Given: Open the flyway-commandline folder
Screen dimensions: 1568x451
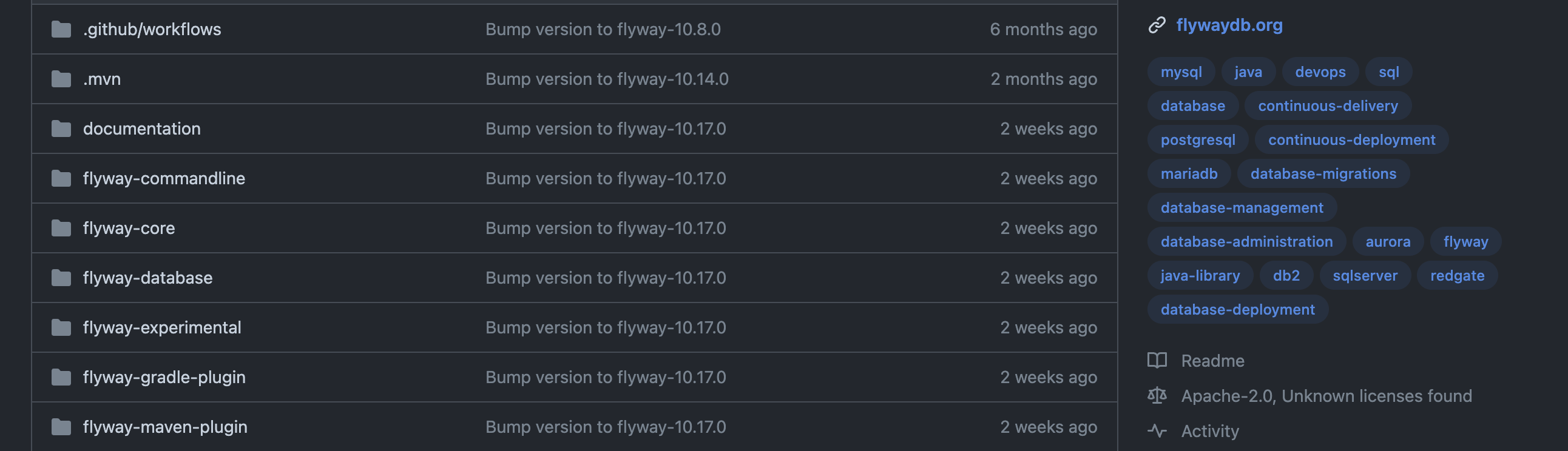Looking at the screenshot, I should click(x=164, y=178).
